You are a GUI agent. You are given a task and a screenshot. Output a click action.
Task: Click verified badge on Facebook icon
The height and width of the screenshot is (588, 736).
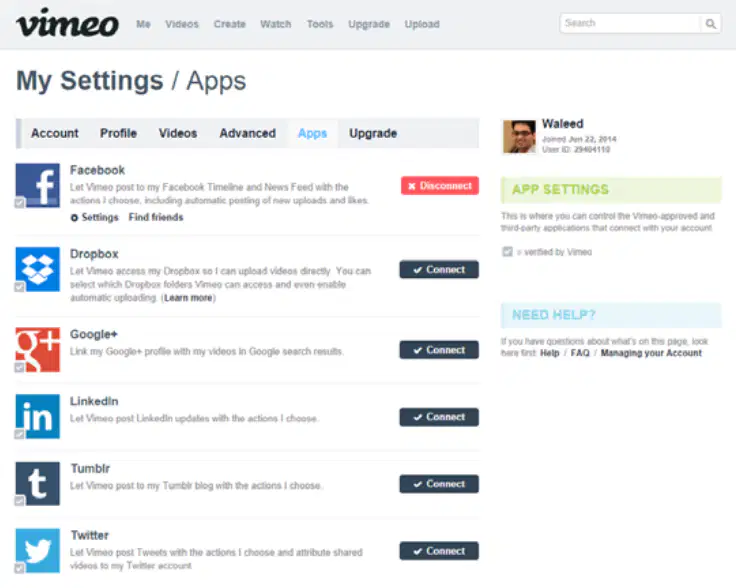pyautogui.click(x=19, y=203)
